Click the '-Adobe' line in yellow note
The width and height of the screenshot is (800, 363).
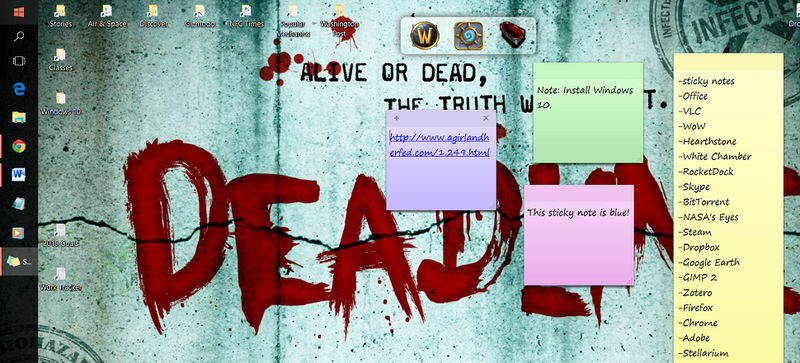(x=694, y=338)
